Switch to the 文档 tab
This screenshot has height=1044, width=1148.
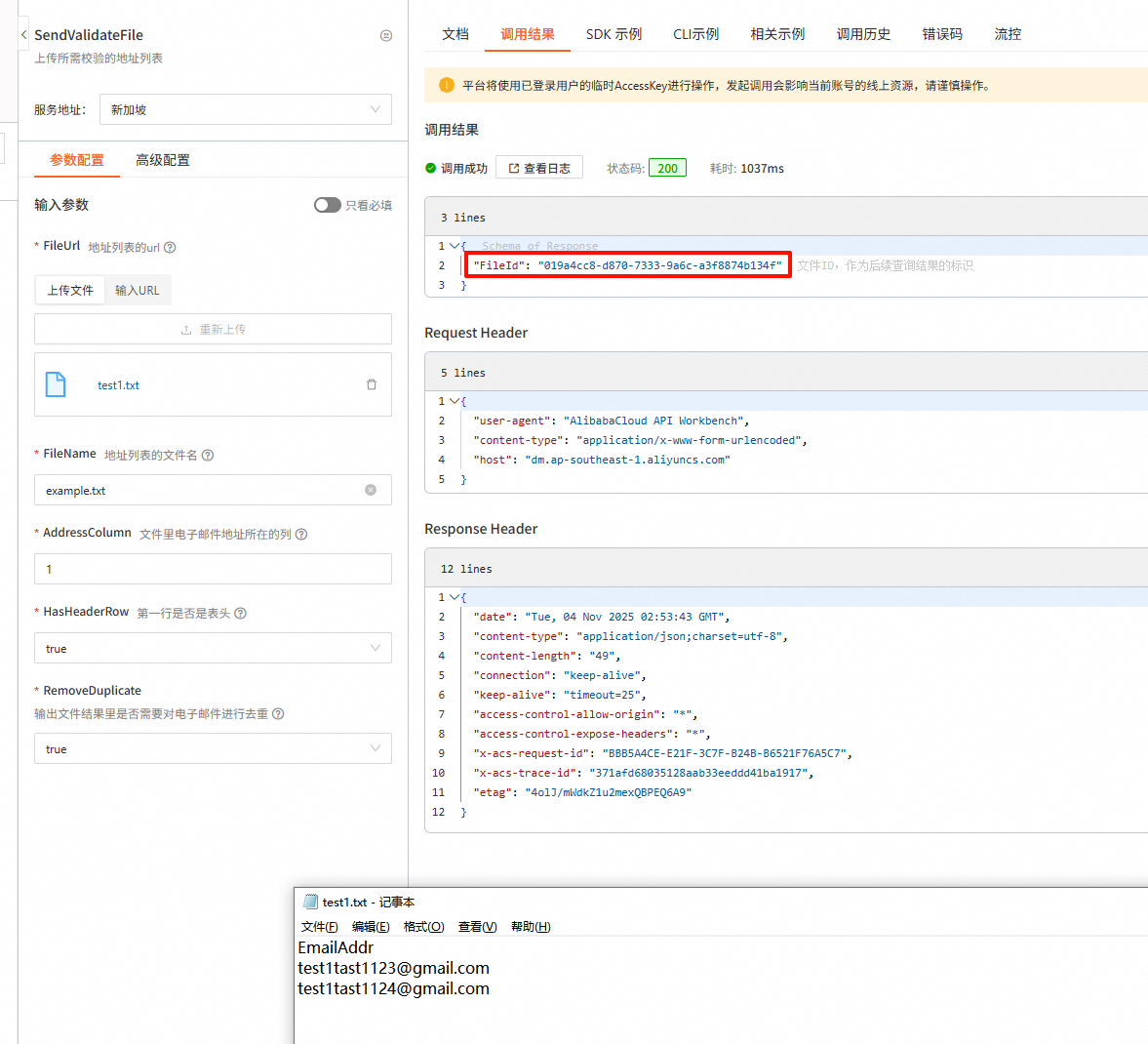[x=455, y=34]
